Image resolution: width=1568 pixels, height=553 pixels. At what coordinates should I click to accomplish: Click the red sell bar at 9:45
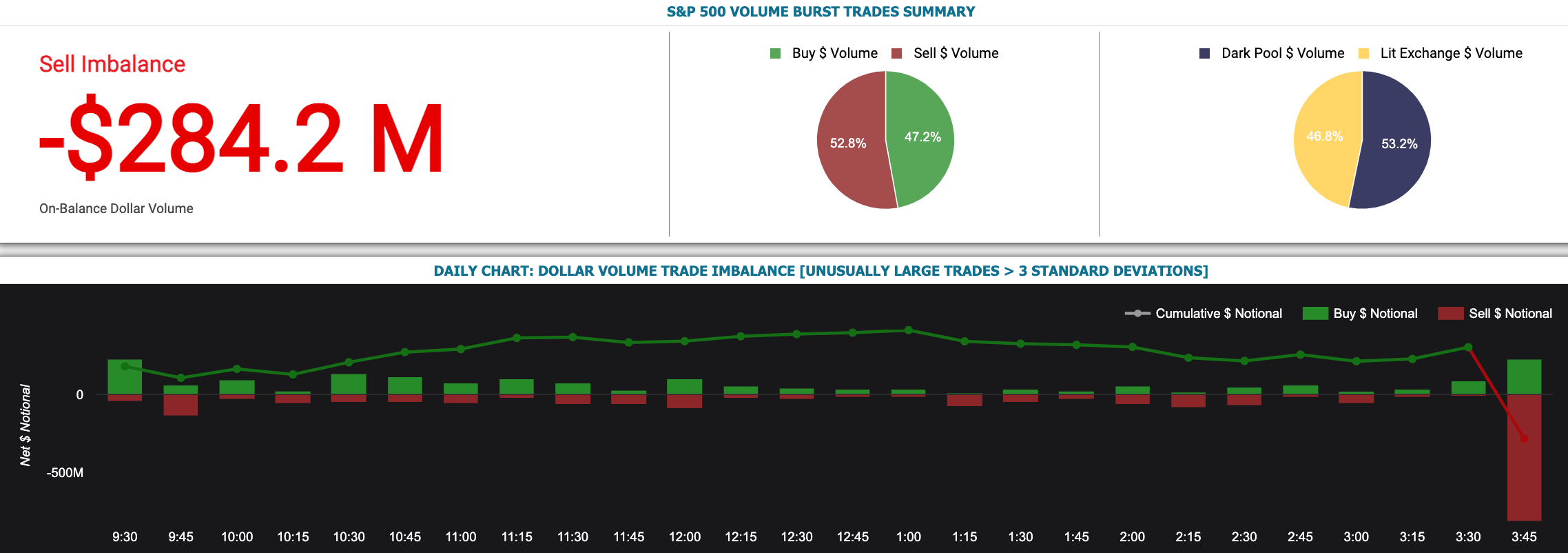click(x=180, y=405)
